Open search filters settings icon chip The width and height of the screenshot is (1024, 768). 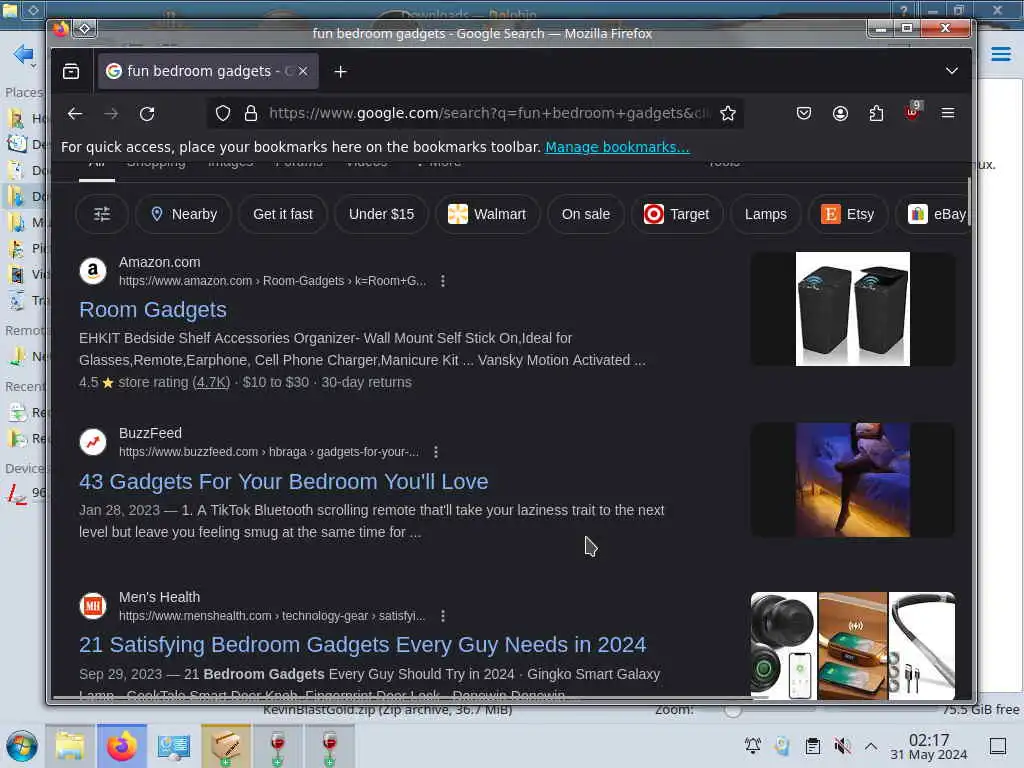[102, 214]
